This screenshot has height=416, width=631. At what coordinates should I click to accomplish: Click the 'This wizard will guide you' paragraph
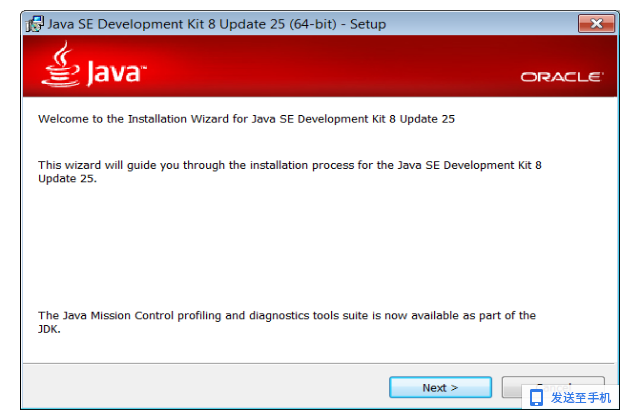(x=290, y=172)
